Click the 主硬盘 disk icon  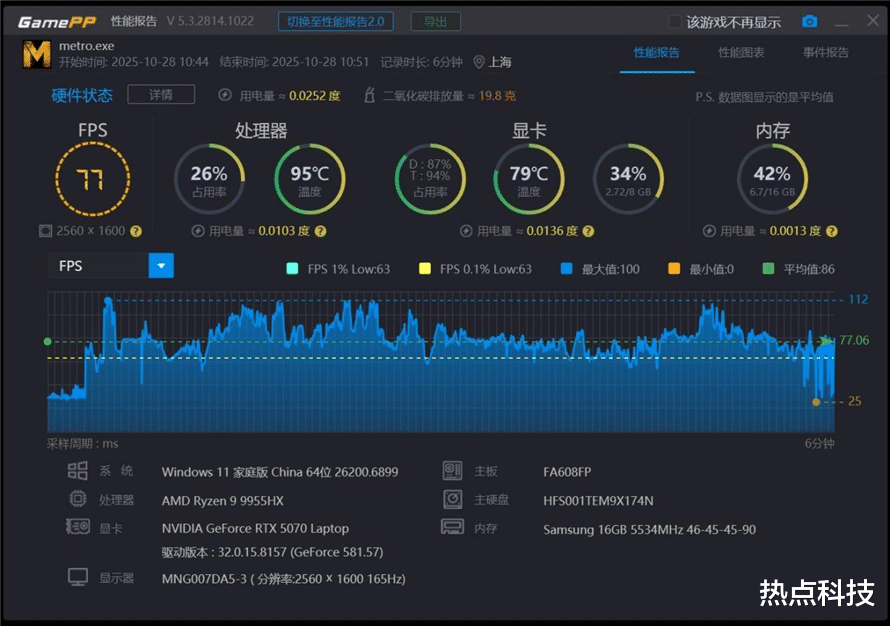point(452,499)
